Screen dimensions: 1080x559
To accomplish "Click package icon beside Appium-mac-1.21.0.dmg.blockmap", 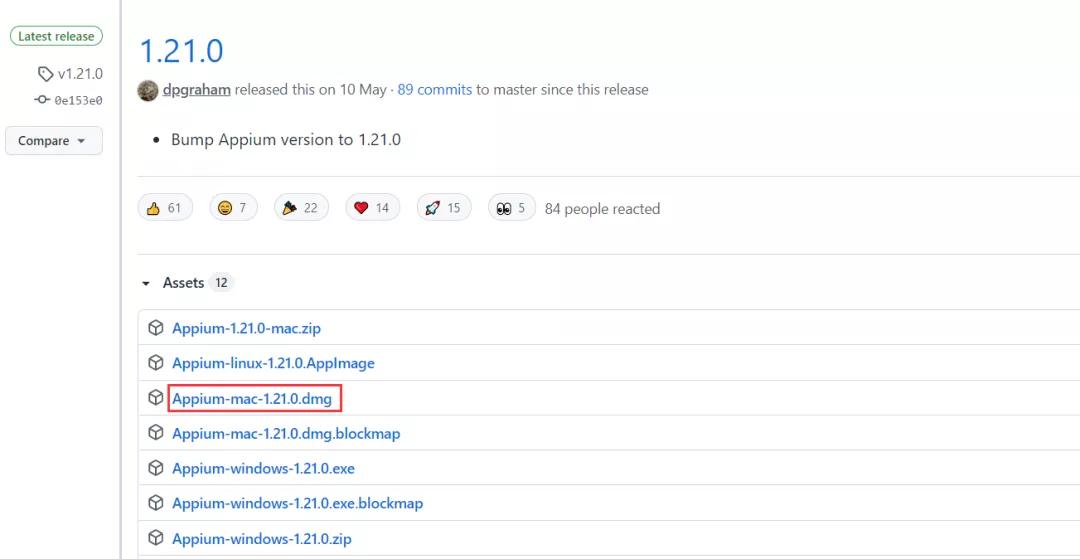I will coord(156,432).
